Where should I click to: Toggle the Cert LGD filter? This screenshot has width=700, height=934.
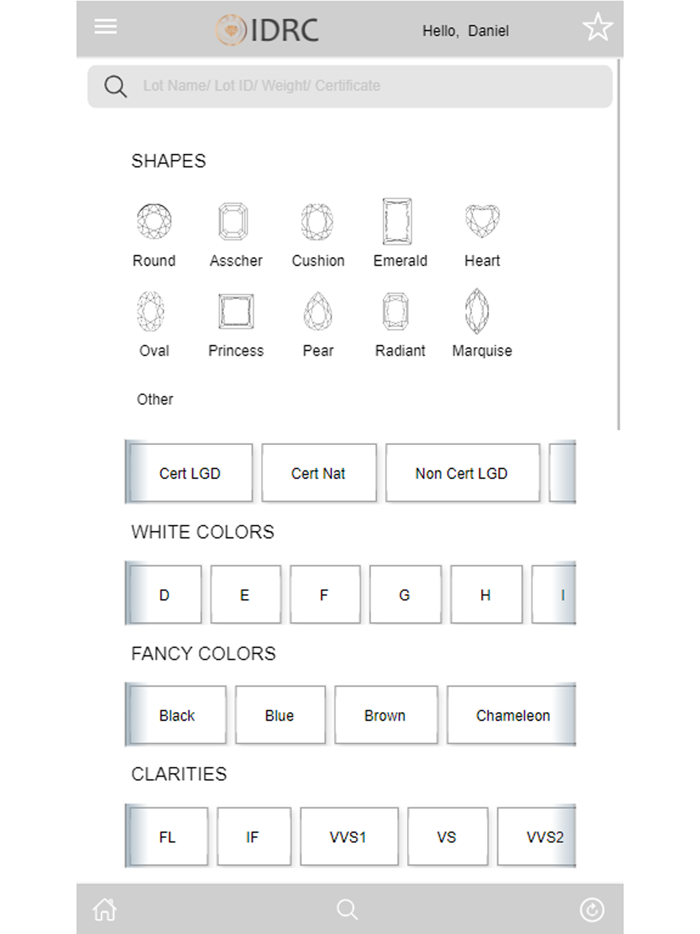tap(189, 472)
